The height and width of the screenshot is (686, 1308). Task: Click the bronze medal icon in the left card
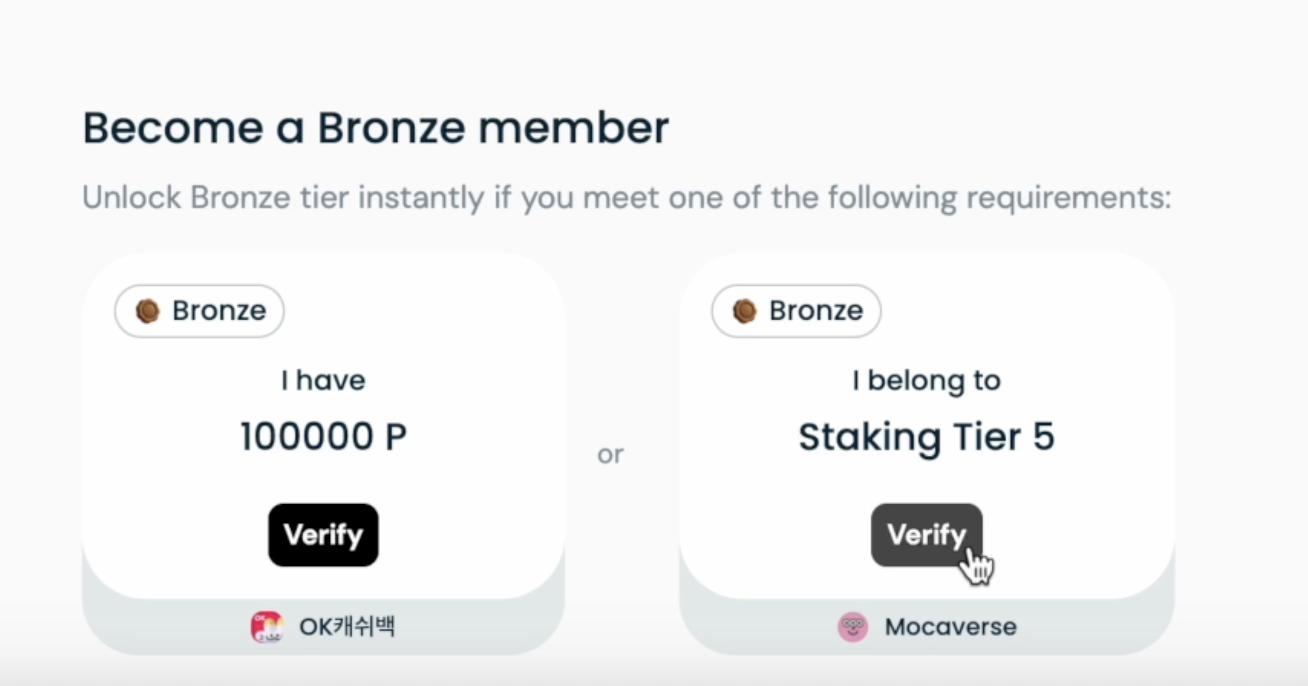pyautogui.click(x=148, y=311)
